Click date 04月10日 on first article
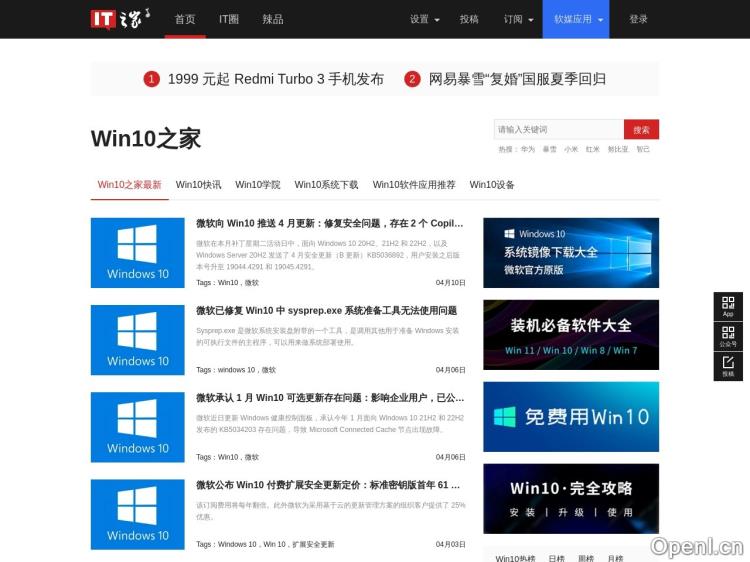Viewport: 750px width, 562px height. [451, 283]
